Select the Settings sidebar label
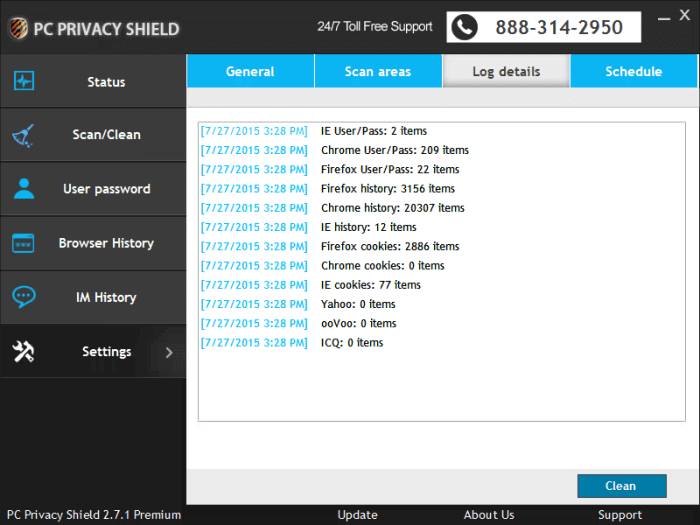 (107, 352)
